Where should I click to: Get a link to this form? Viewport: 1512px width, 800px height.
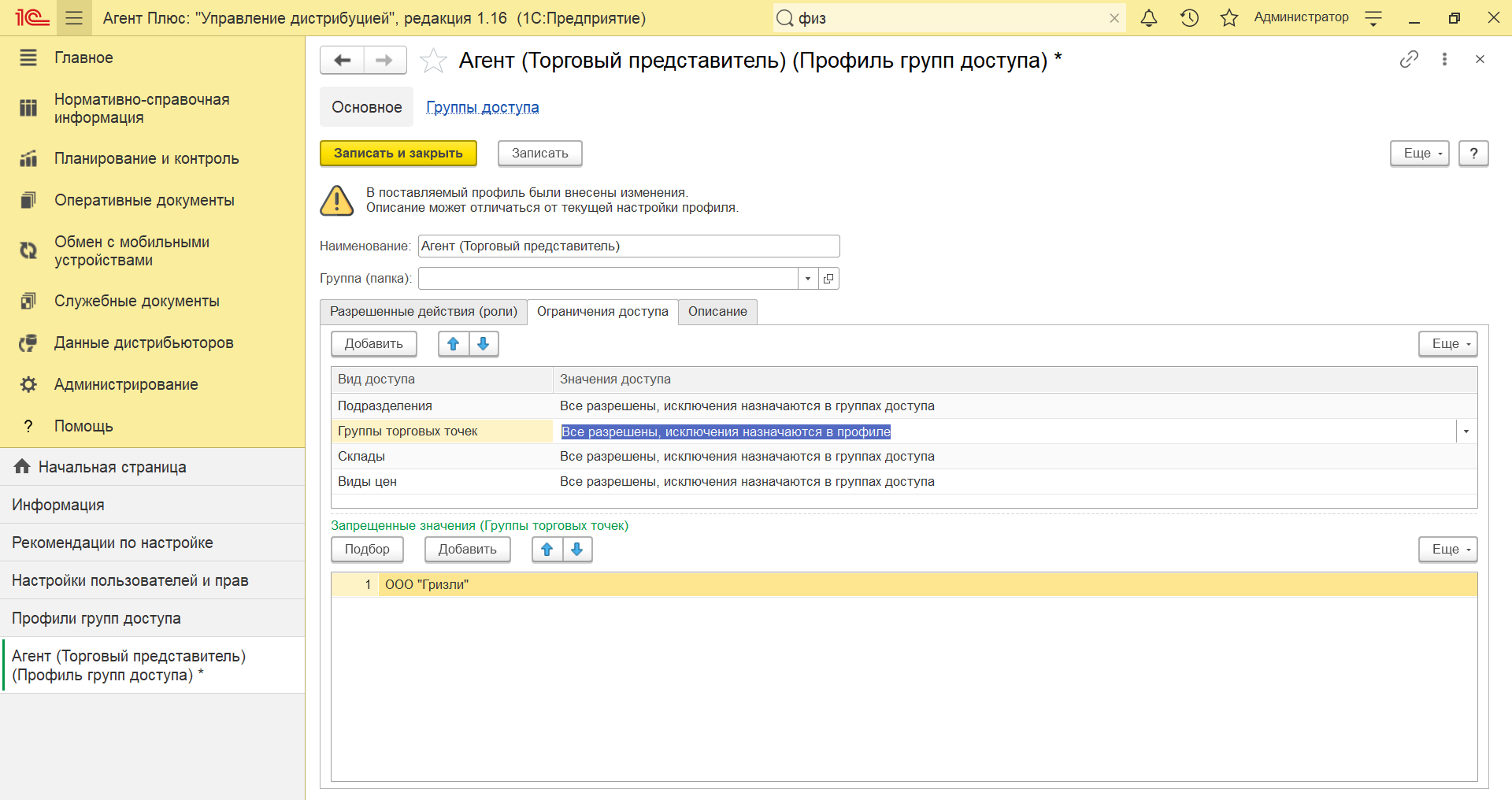coord(1409,59)
